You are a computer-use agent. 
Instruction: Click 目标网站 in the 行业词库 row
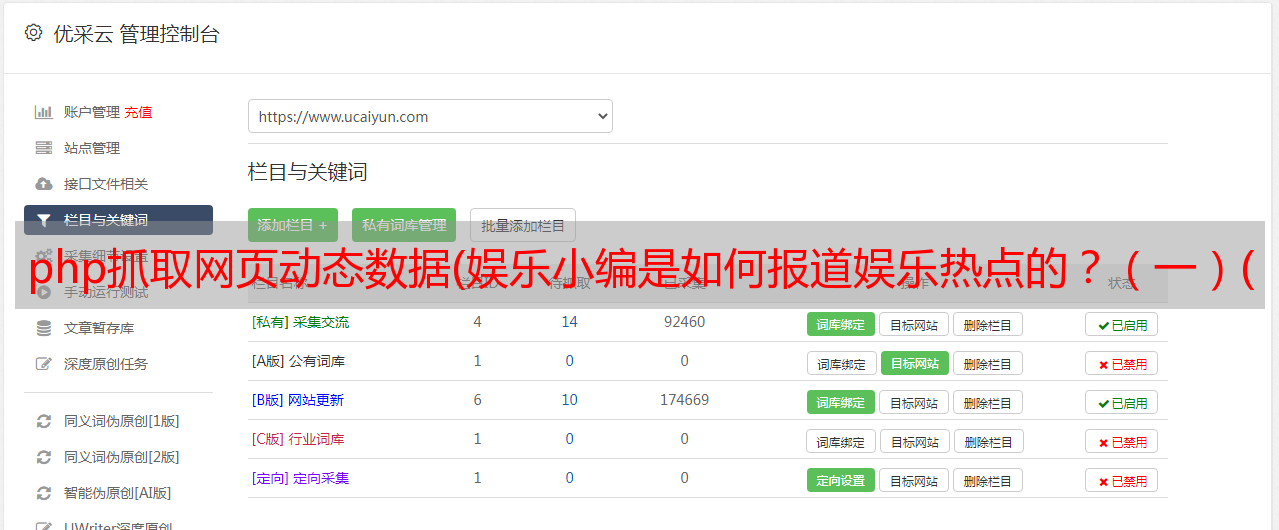pyautogui.click(x=916, y=441)
